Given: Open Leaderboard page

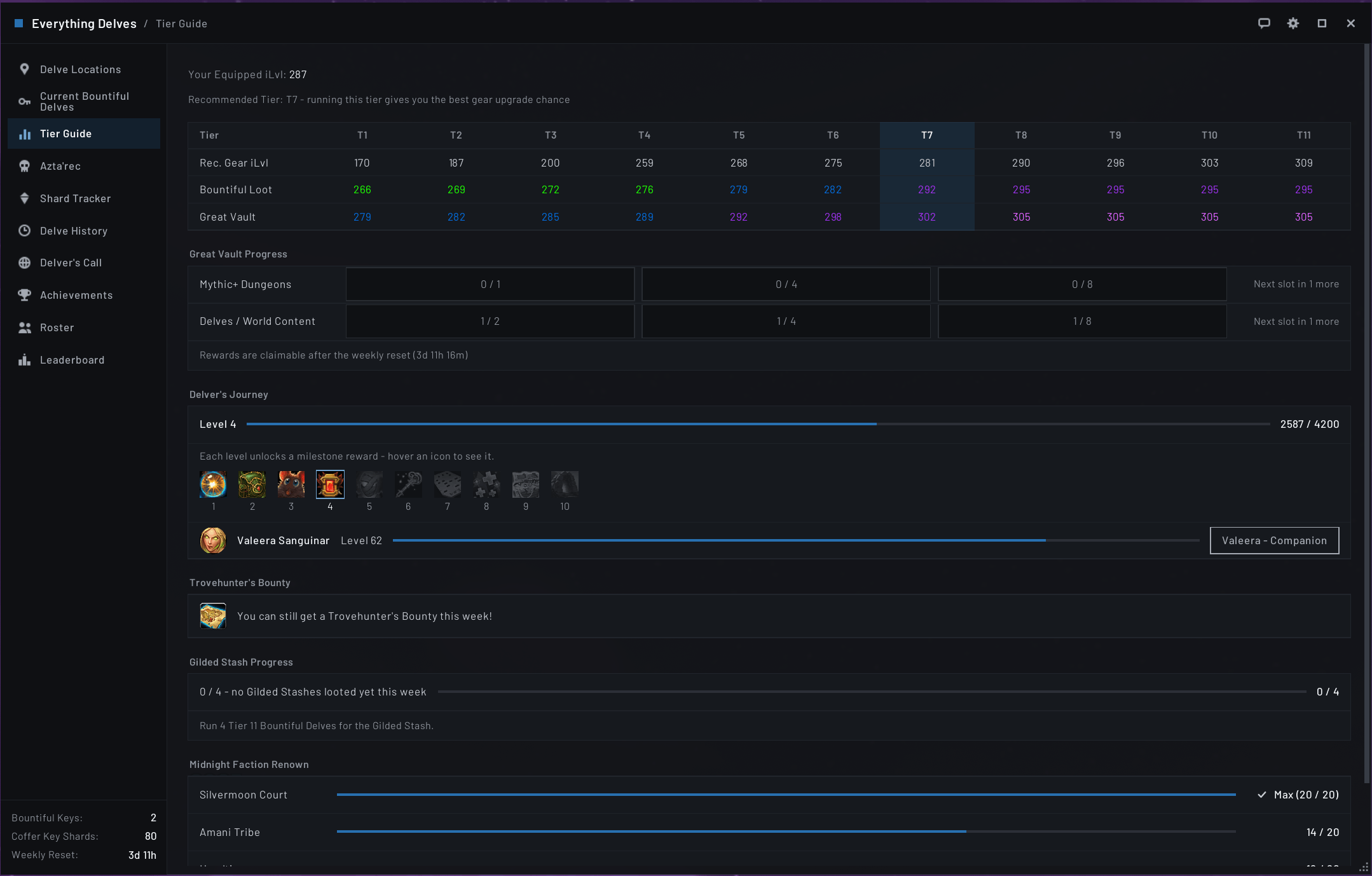Looking at the screenshot, I should click(84, 360).
